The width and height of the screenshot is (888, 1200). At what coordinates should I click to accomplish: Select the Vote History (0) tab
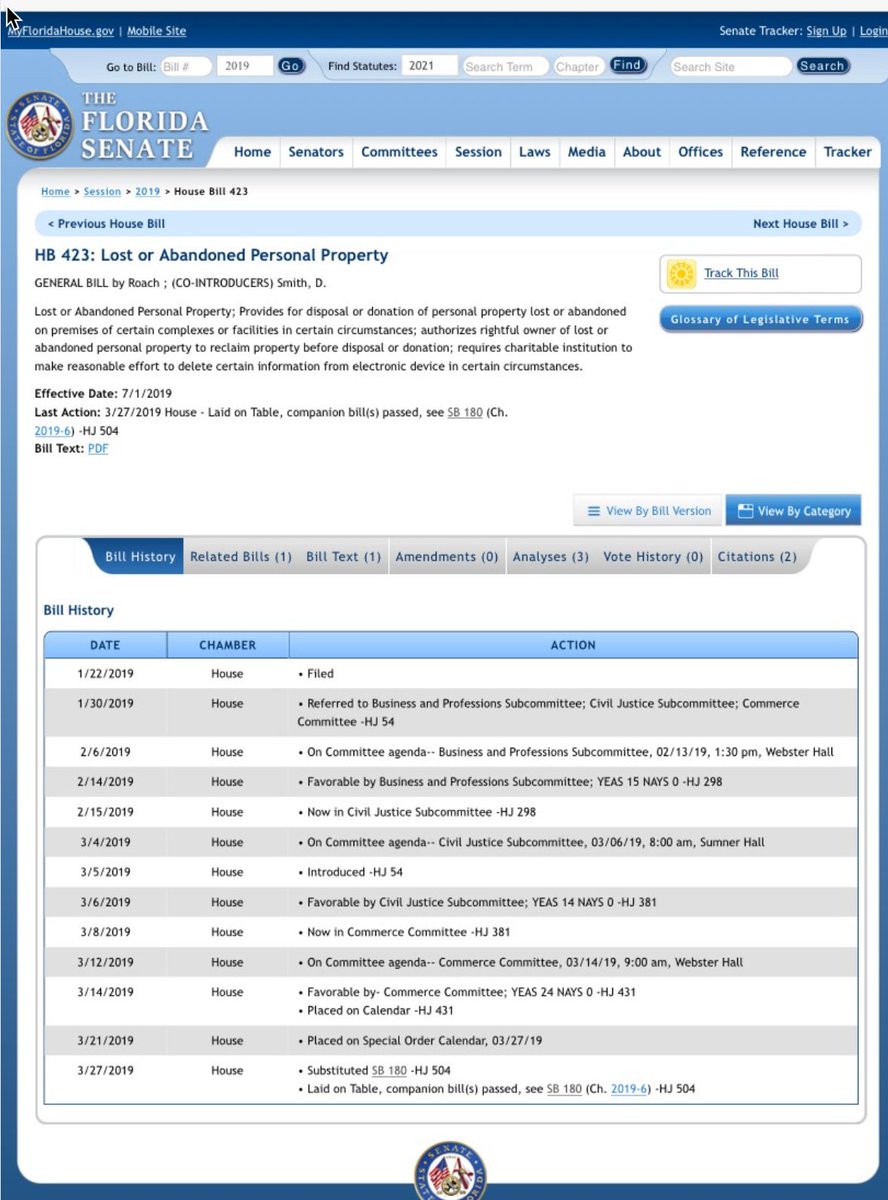coord(653,557)
